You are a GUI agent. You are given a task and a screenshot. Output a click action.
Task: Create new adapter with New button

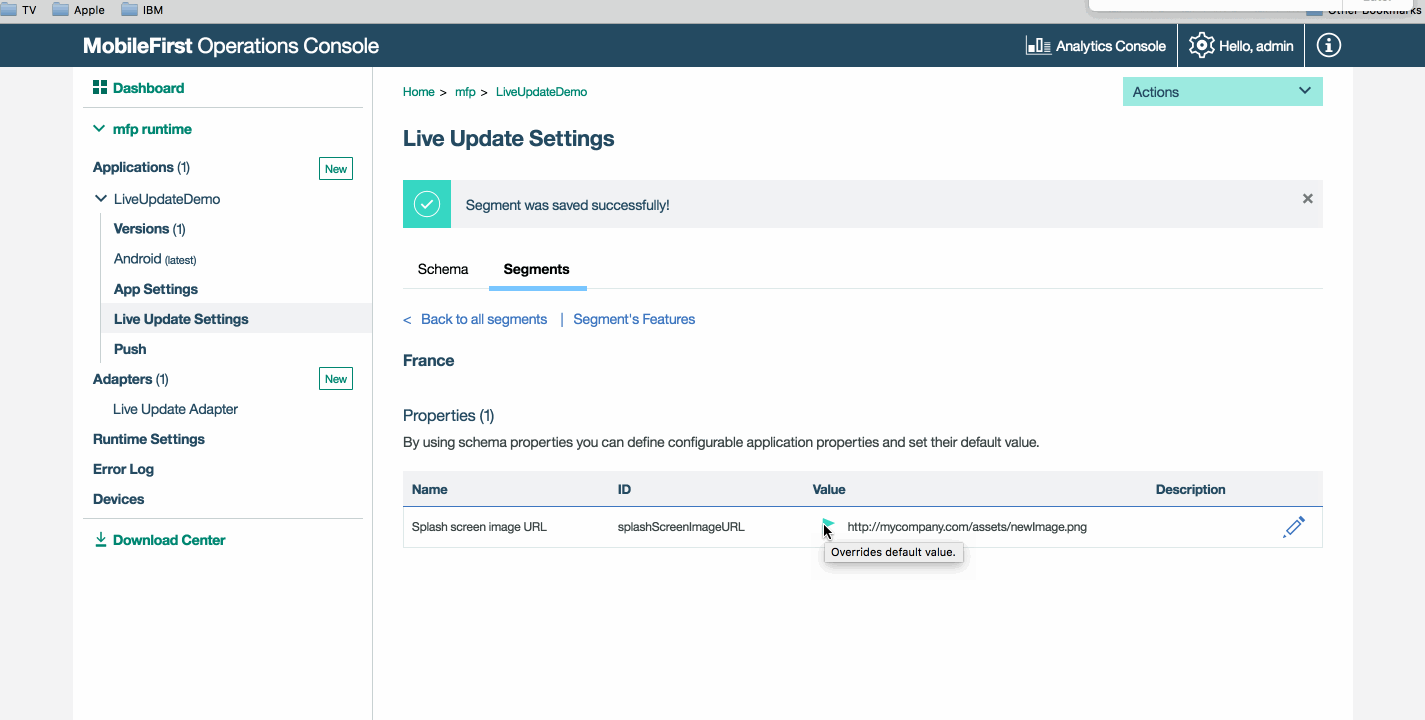click(x=336, y=379)
